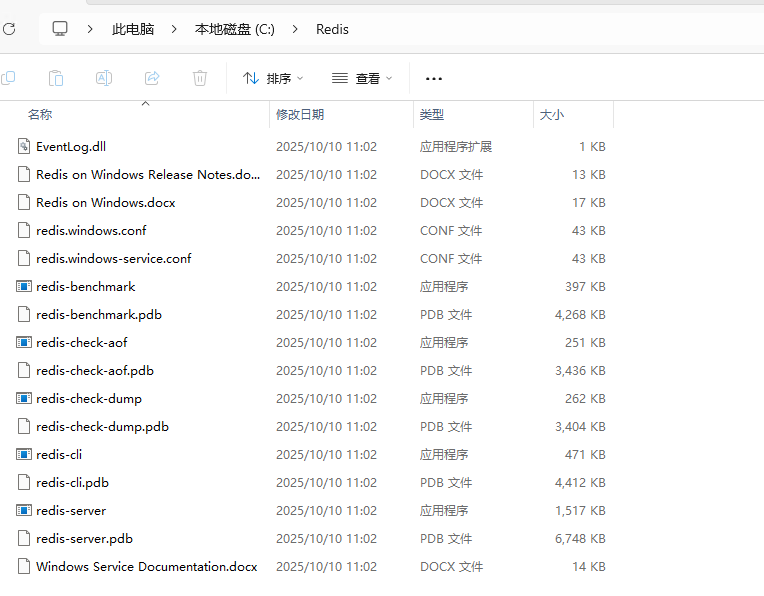Navigate to 本地磁盘 (C:) in breadcrumb
Viewport: 764px width, 596px height.
(234, 29)
